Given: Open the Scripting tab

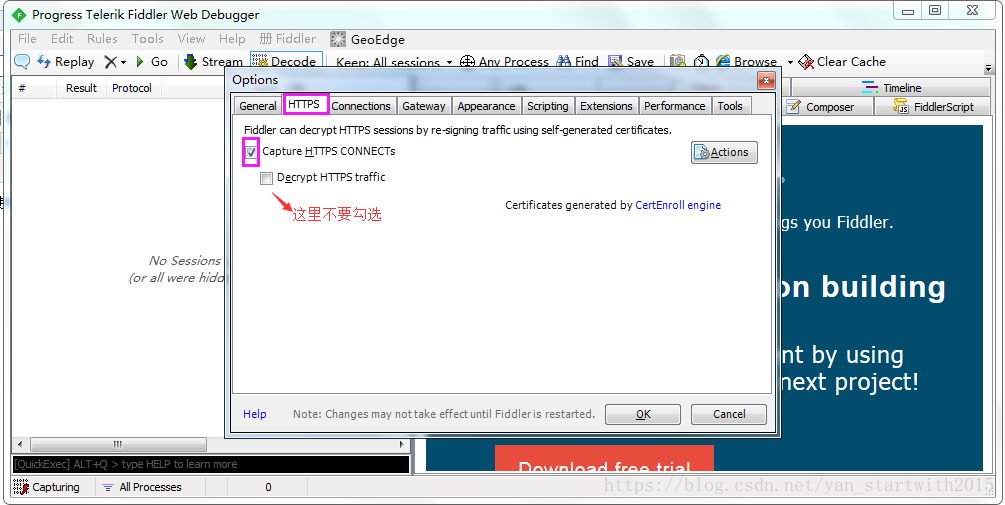Looking at the screenshot, I should point(547,106).
